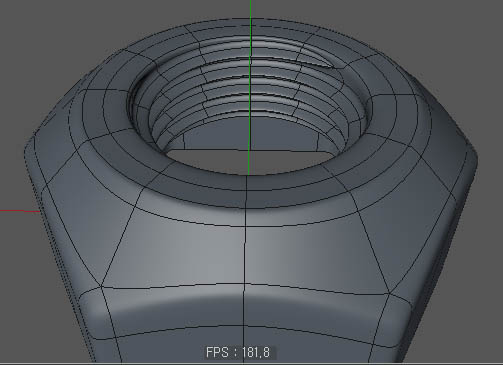Select the flat top ring face at the hole's front
This screenshot has height=365, width=503.
point(247,191)
